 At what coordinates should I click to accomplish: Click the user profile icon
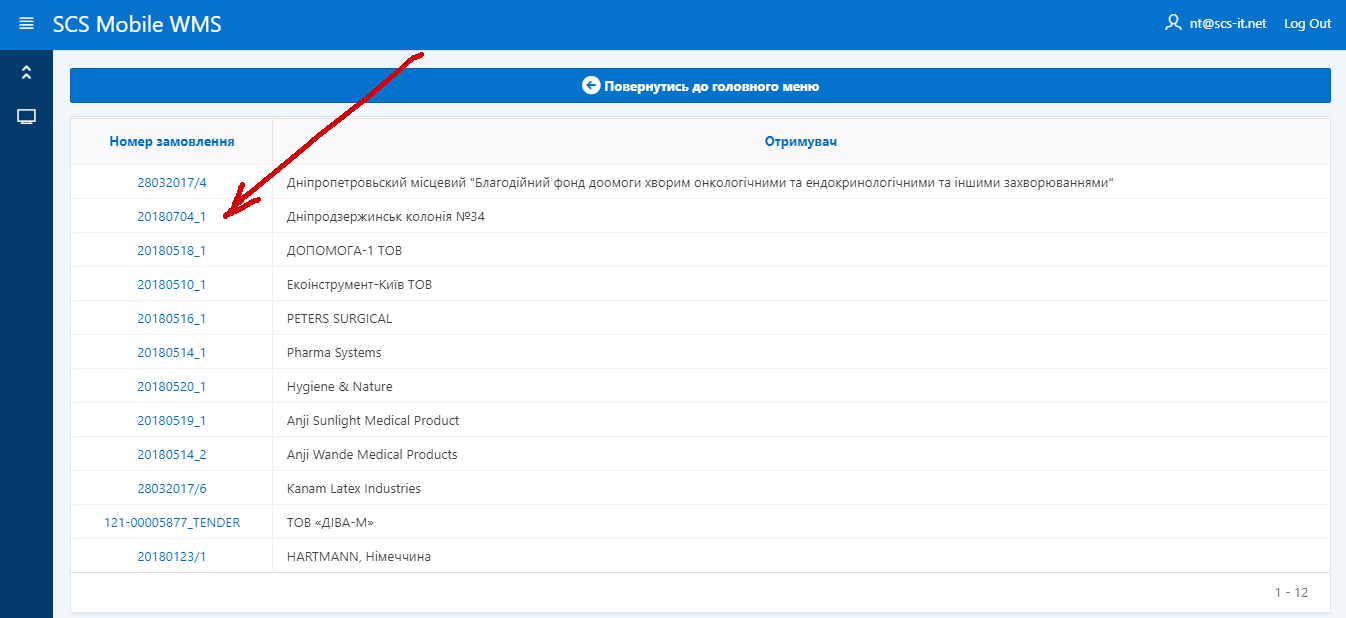[x=1174, y=23]
